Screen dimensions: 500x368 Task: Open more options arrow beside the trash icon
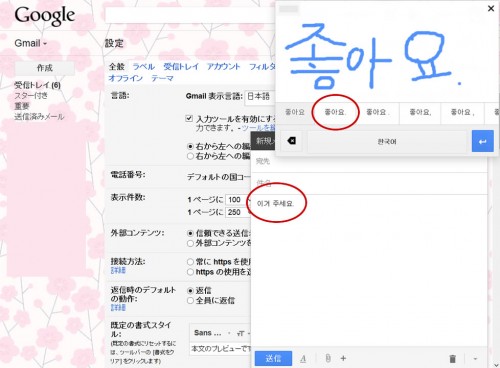pos(475,359)
